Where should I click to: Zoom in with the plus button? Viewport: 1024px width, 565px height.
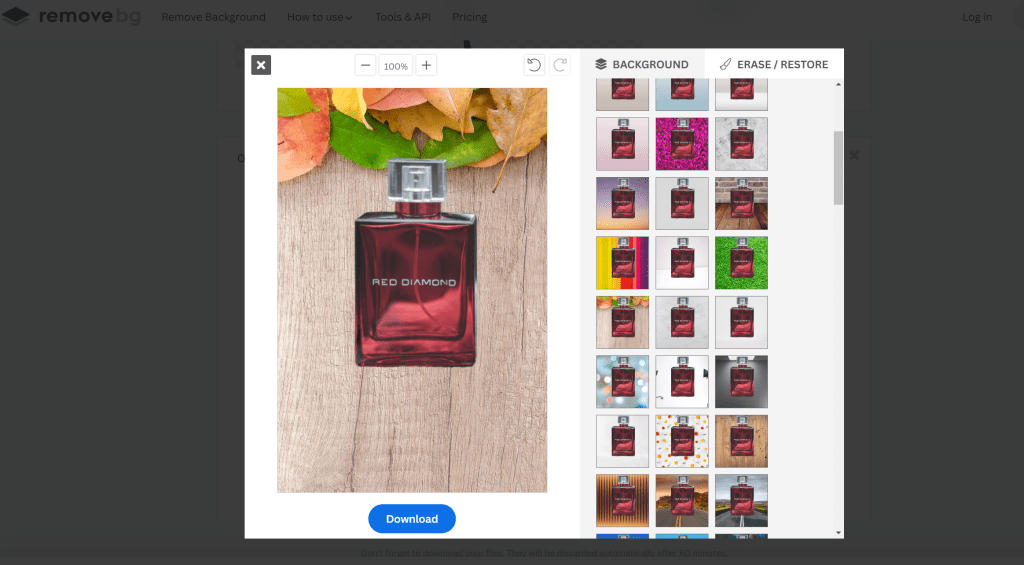tap(426, 65)
